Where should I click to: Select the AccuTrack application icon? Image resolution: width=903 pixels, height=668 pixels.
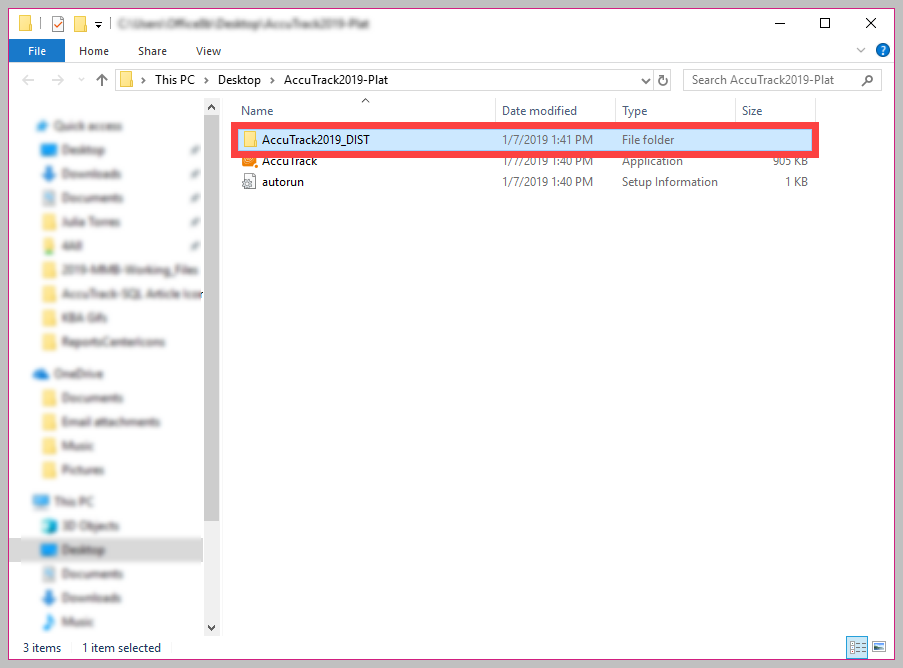(x=249, y=161)
